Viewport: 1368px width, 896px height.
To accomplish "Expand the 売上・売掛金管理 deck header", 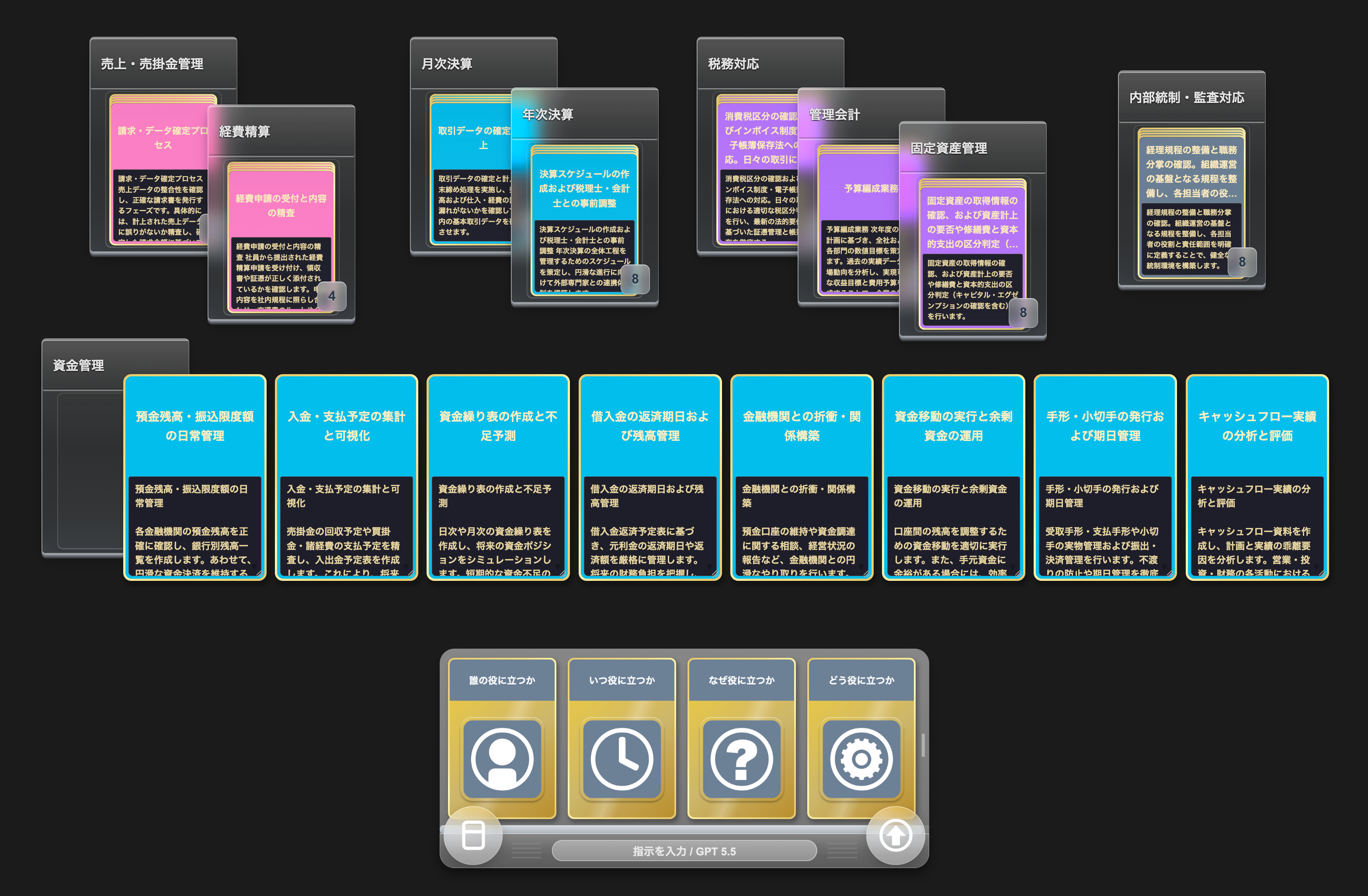I will click(x=152, y=64).
